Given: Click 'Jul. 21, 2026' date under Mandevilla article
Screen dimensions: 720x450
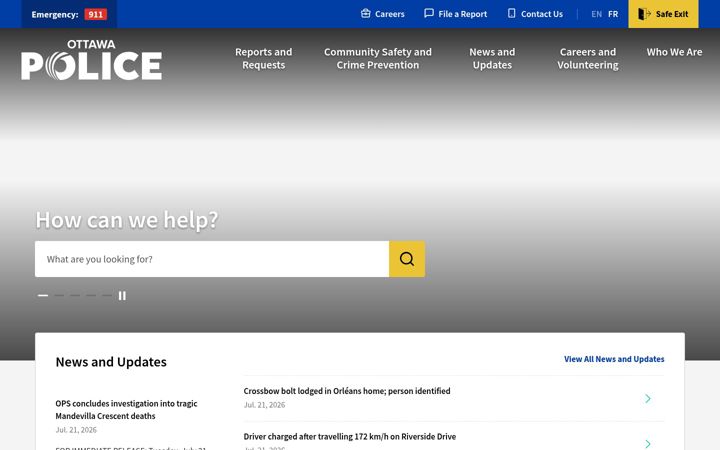Looking at the screenshot, I should tap(76, 430).
